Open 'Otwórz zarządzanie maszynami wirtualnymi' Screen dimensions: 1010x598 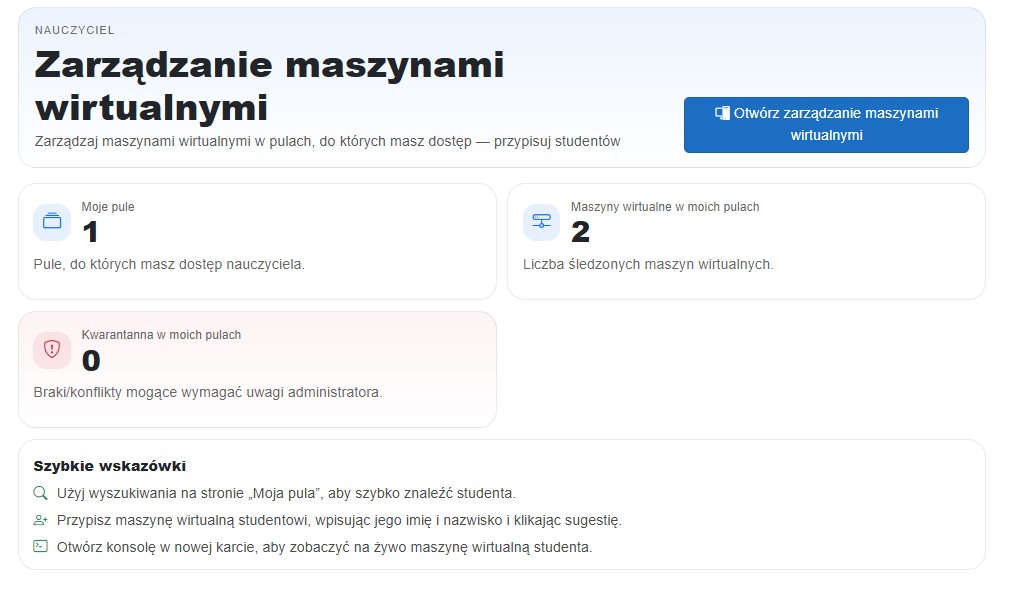(x=826, y=124)
